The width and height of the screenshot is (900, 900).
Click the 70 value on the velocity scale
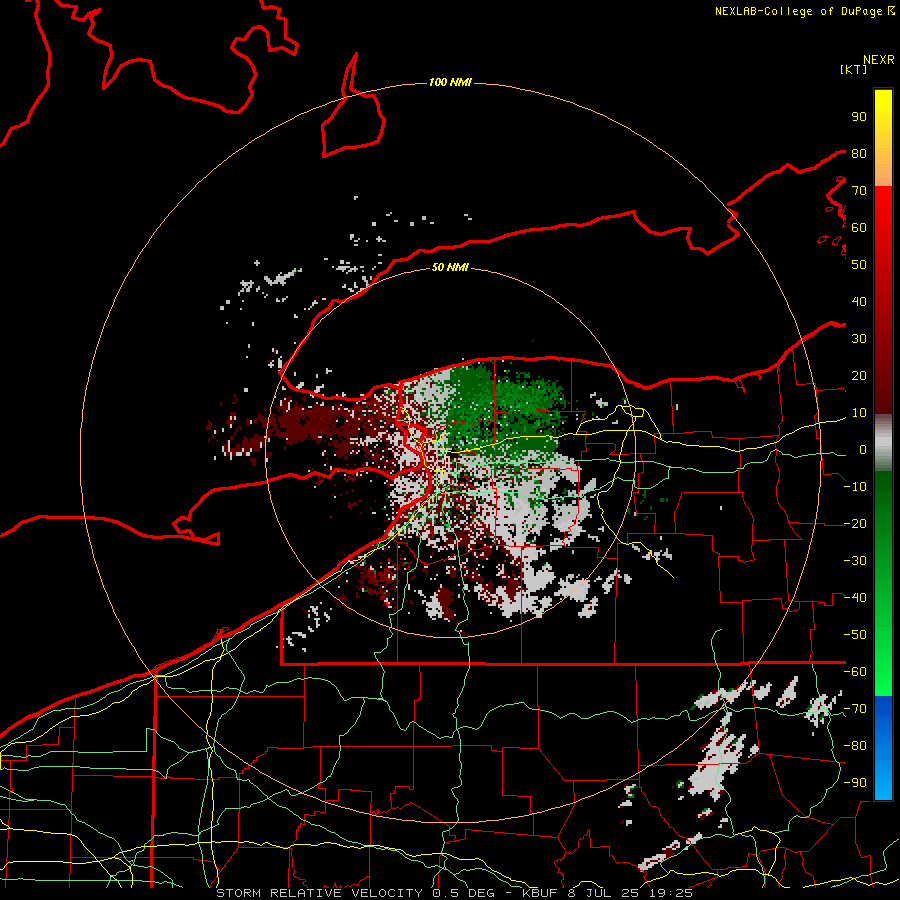pyautogui.click(x=859, y=191)
